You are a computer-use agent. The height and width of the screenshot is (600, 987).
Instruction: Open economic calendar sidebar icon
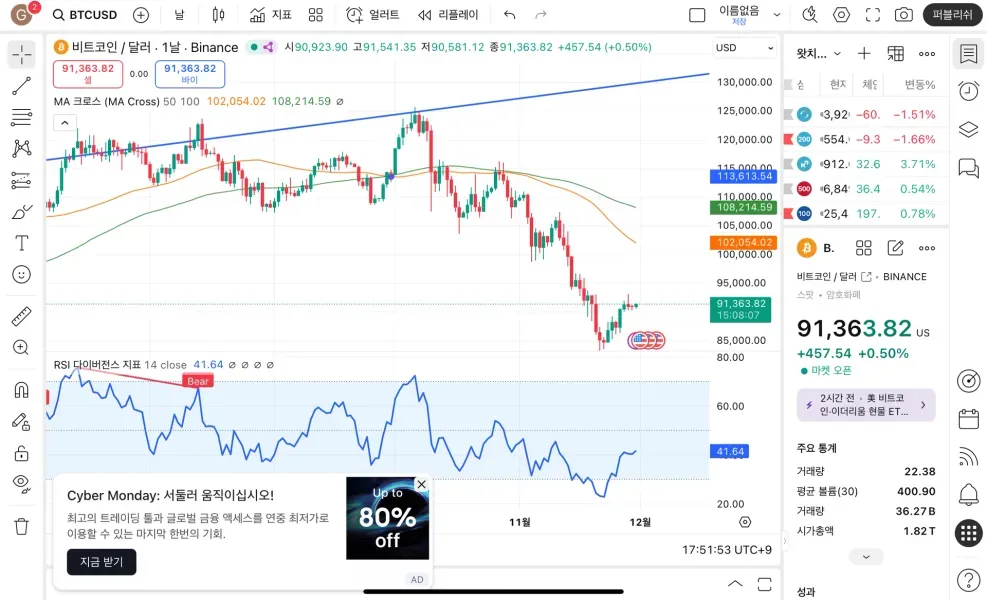coord(968,419)
